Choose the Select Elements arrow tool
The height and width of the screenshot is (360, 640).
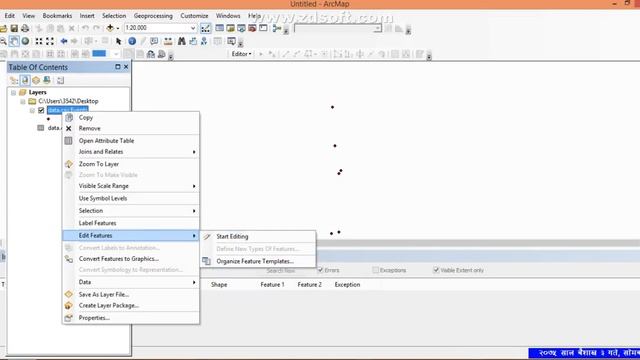119,41
